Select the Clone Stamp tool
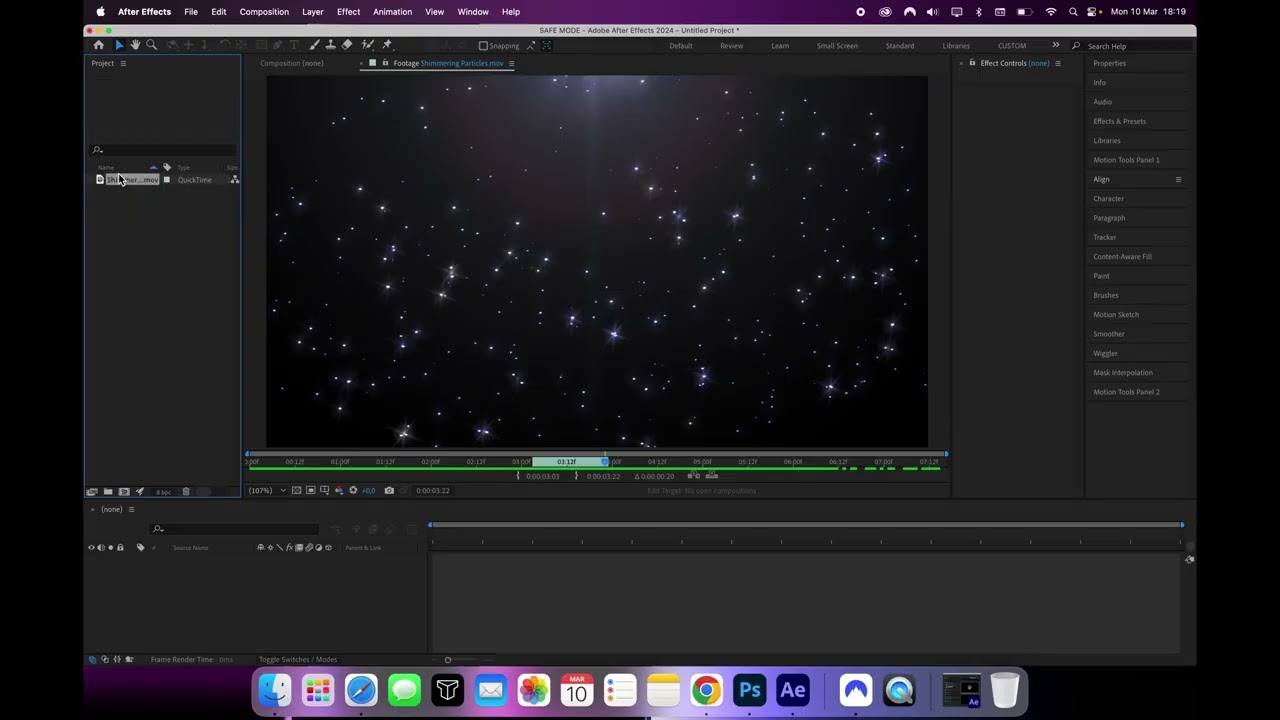This screenshot has width=1280, height=720. pos(330,45)
